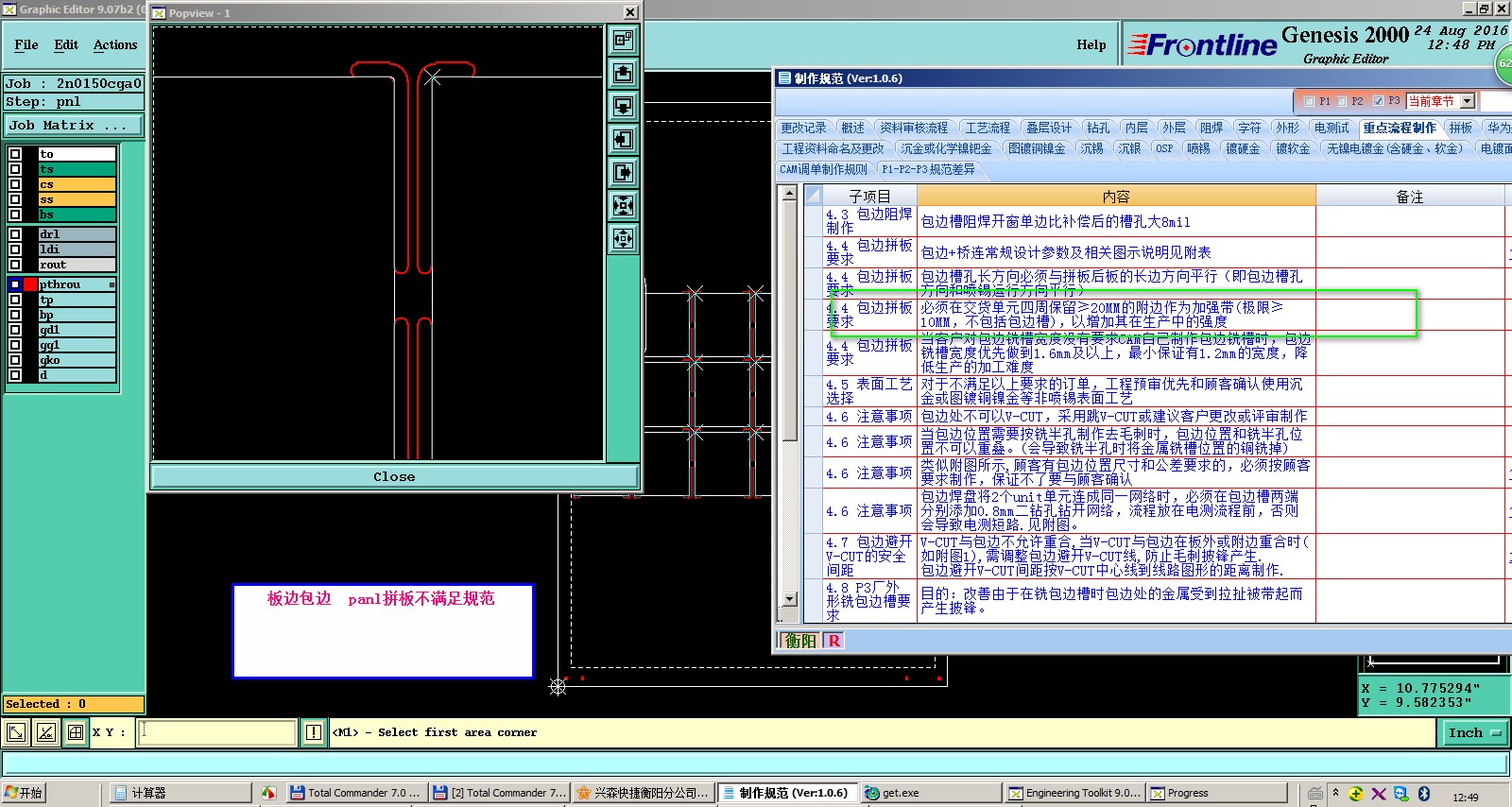Enable the P1 checkbox
The width and height of the screenshot is (1512, 807).
(x=1309, y=101)
